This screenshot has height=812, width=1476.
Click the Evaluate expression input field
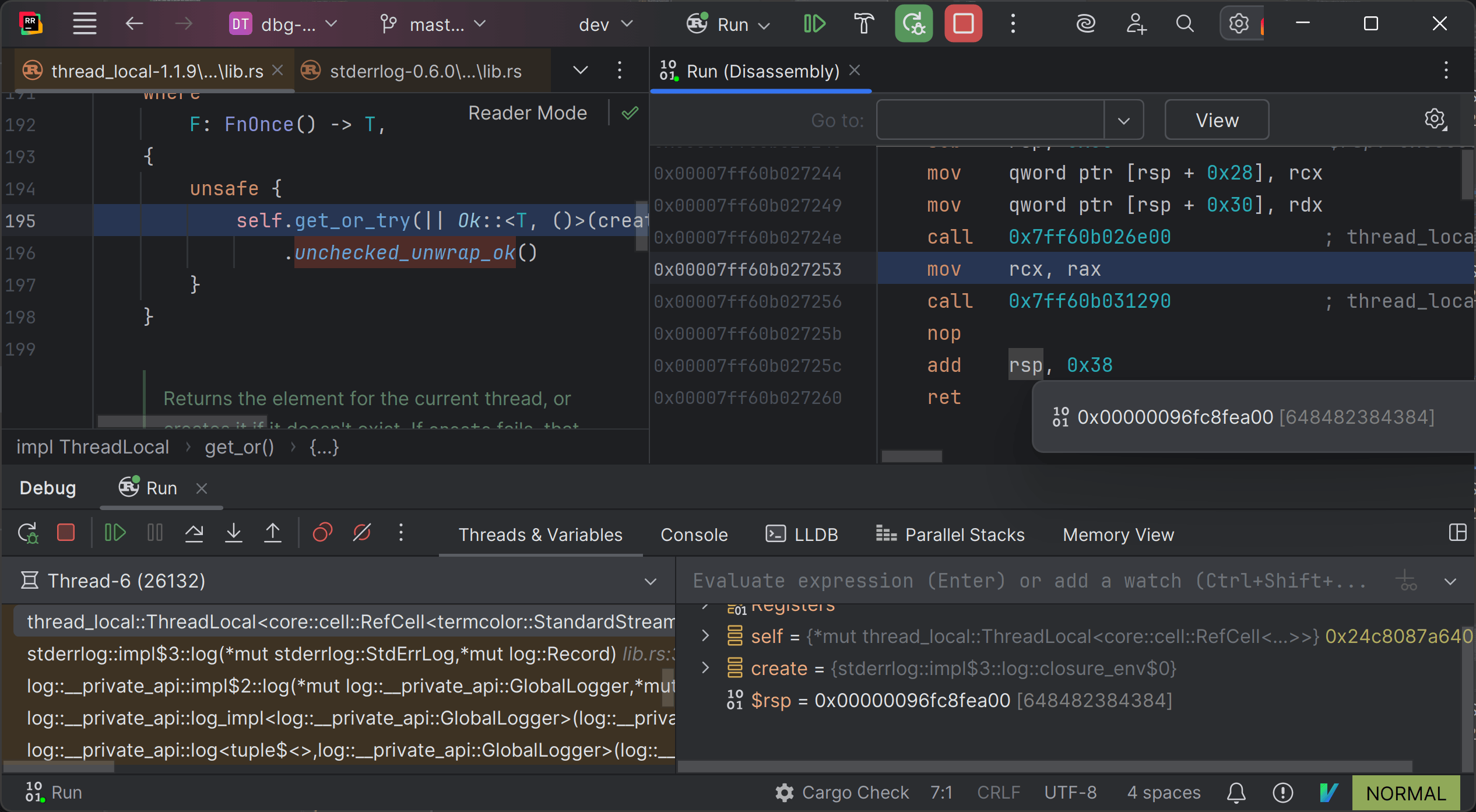(1029, 581)
